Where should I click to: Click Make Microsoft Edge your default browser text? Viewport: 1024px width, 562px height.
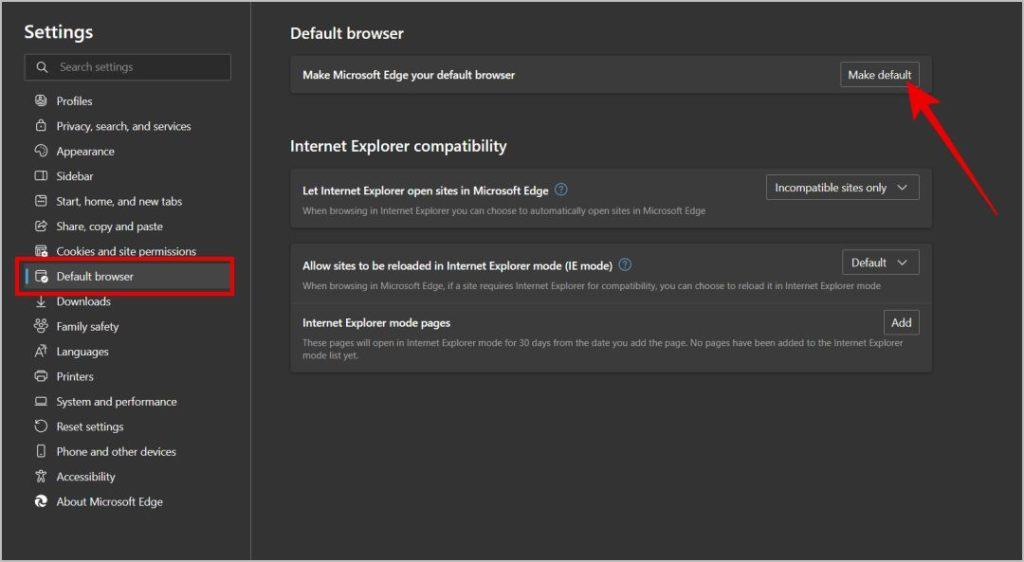[x=409, y=75]
